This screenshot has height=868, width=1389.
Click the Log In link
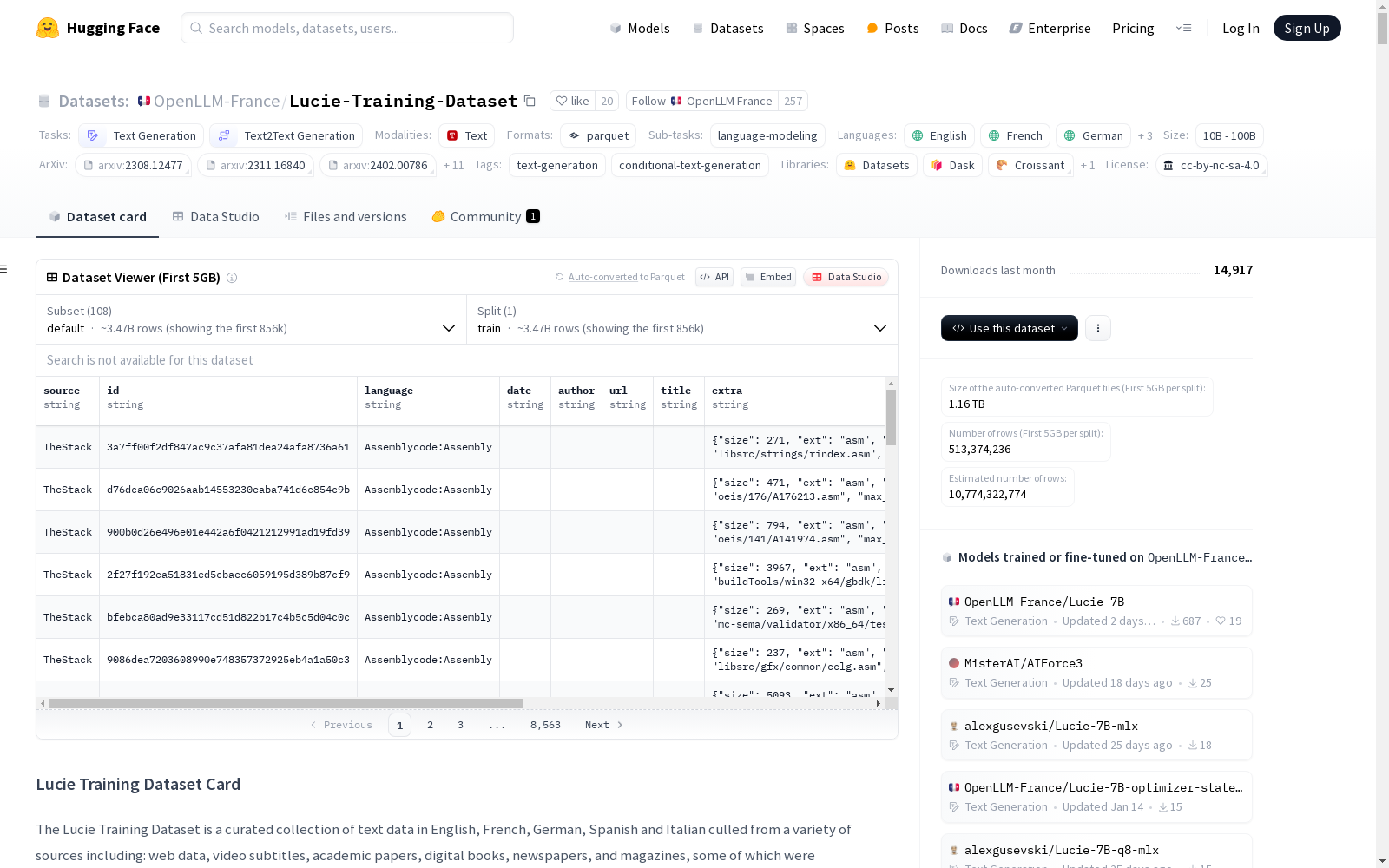(1241, 28)
